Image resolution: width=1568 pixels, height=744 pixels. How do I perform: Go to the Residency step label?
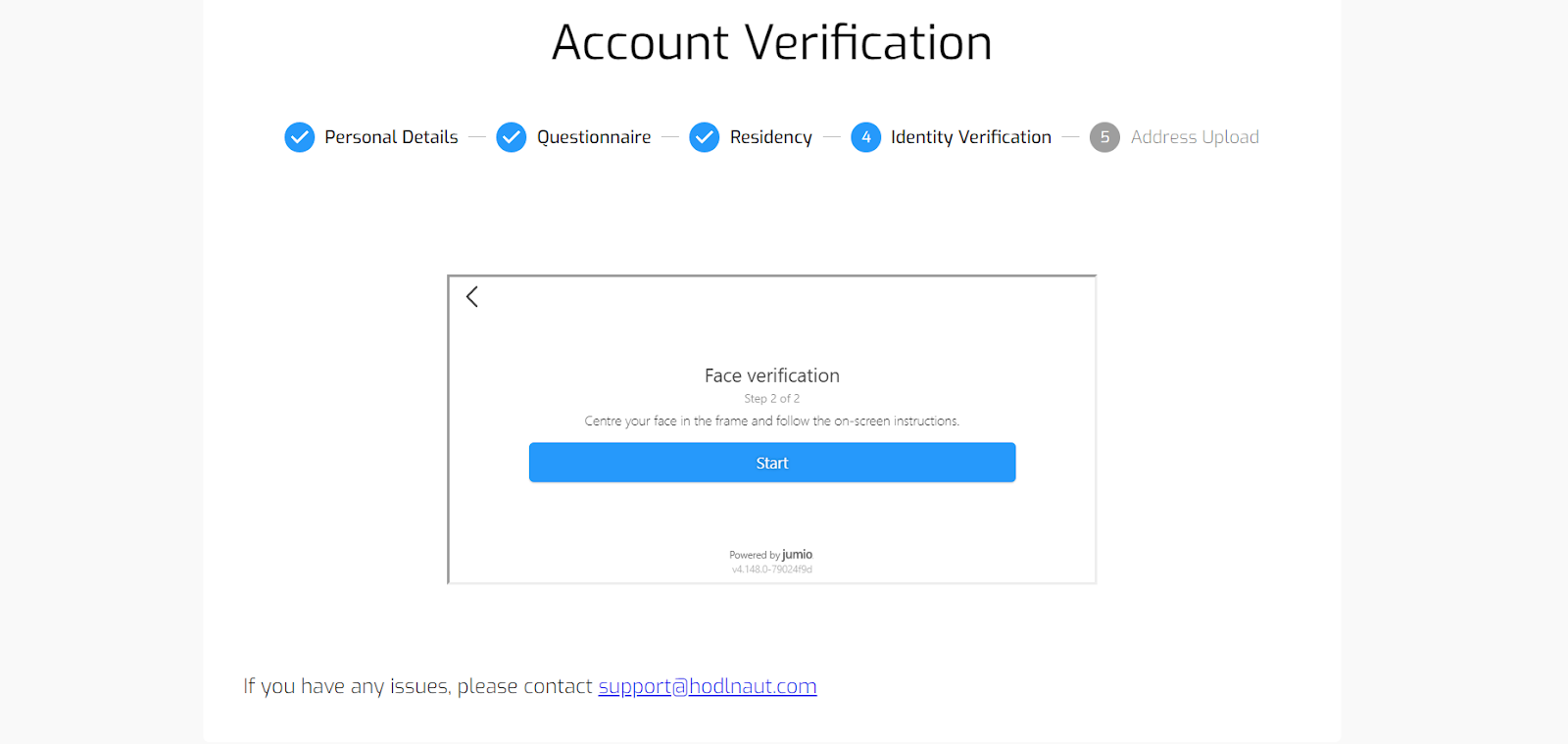point(770,137)
